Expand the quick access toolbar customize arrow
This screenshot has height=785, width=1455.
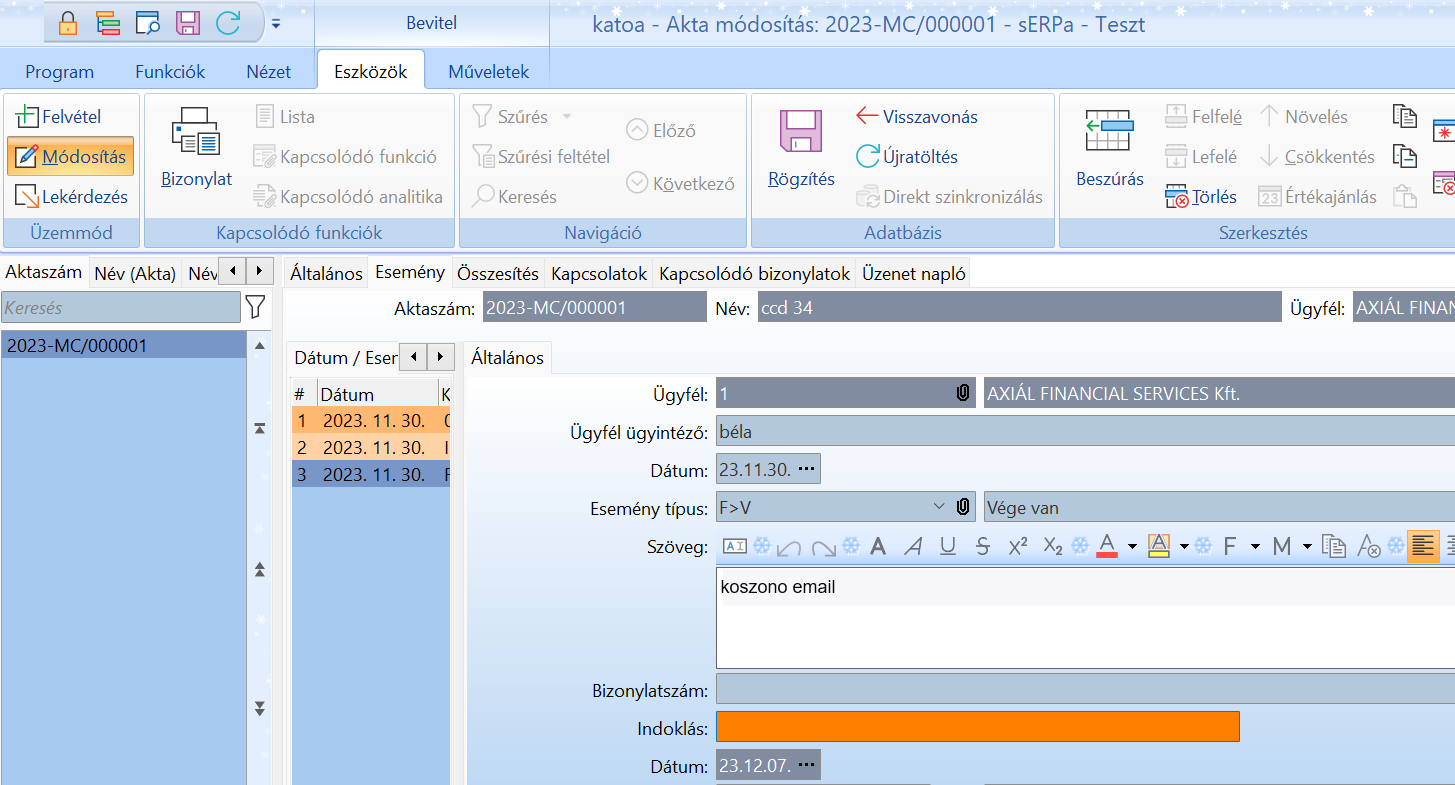tap(276, 23)
